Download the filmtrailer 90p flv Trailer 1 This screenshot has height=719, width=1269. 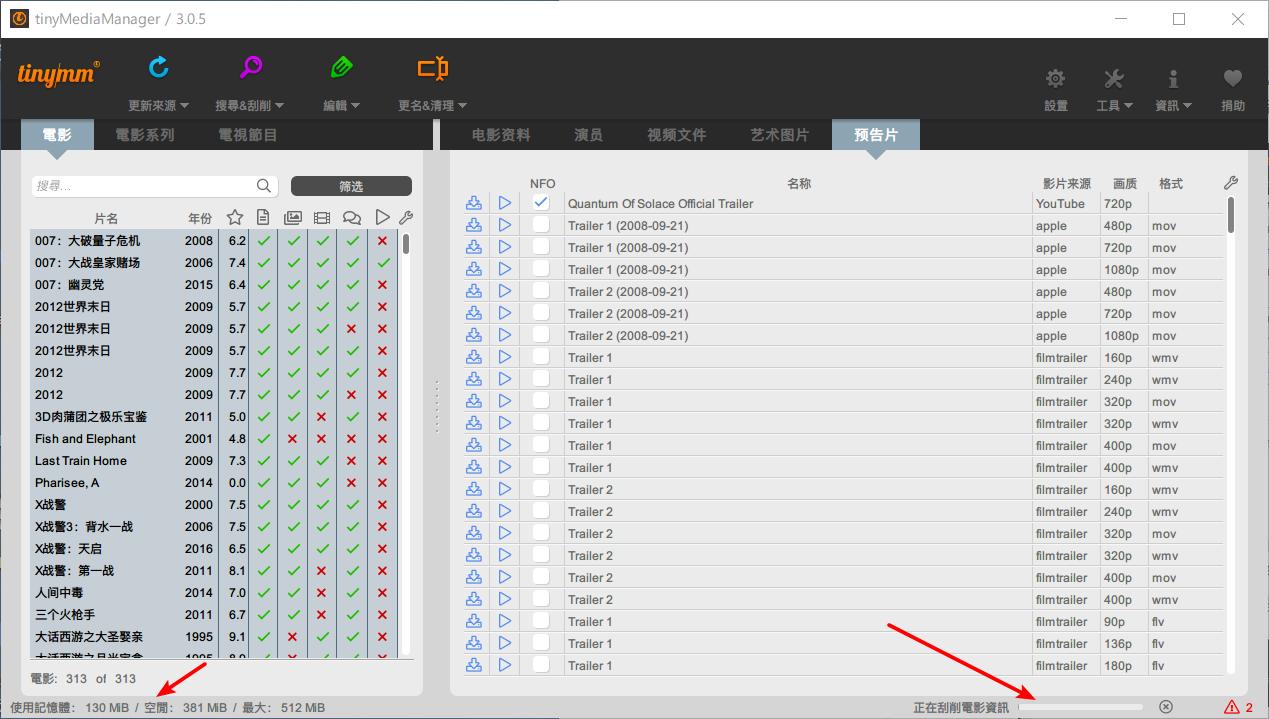(x=474, y=621)
